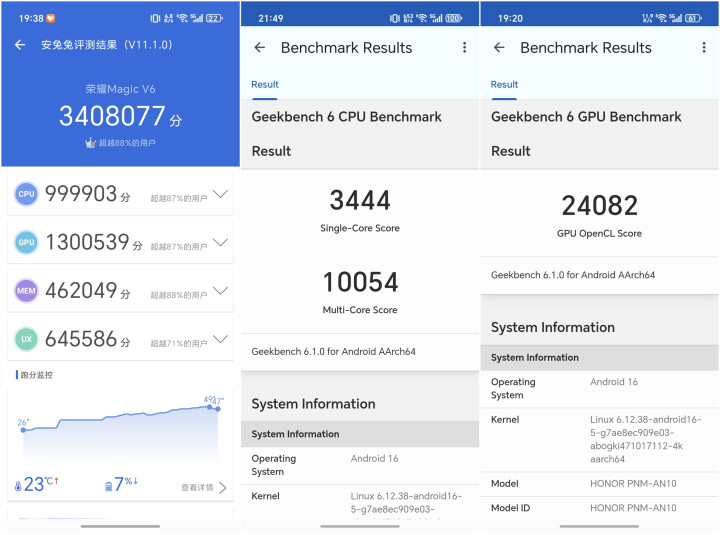Viewport: 720px width, 535px height.
Task: Expand the MEM score 462049 row
Action: pyautogui.click(x=221, y=292)
